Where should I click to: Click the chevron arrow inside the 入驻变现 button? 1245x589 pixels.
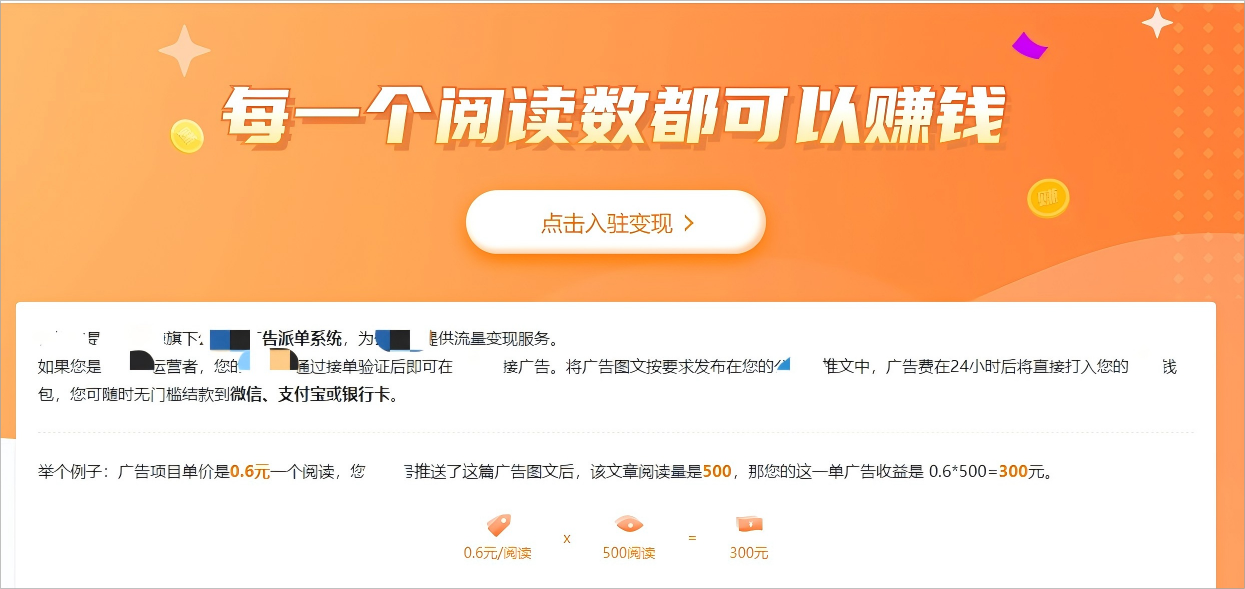[x=688, y=223]
